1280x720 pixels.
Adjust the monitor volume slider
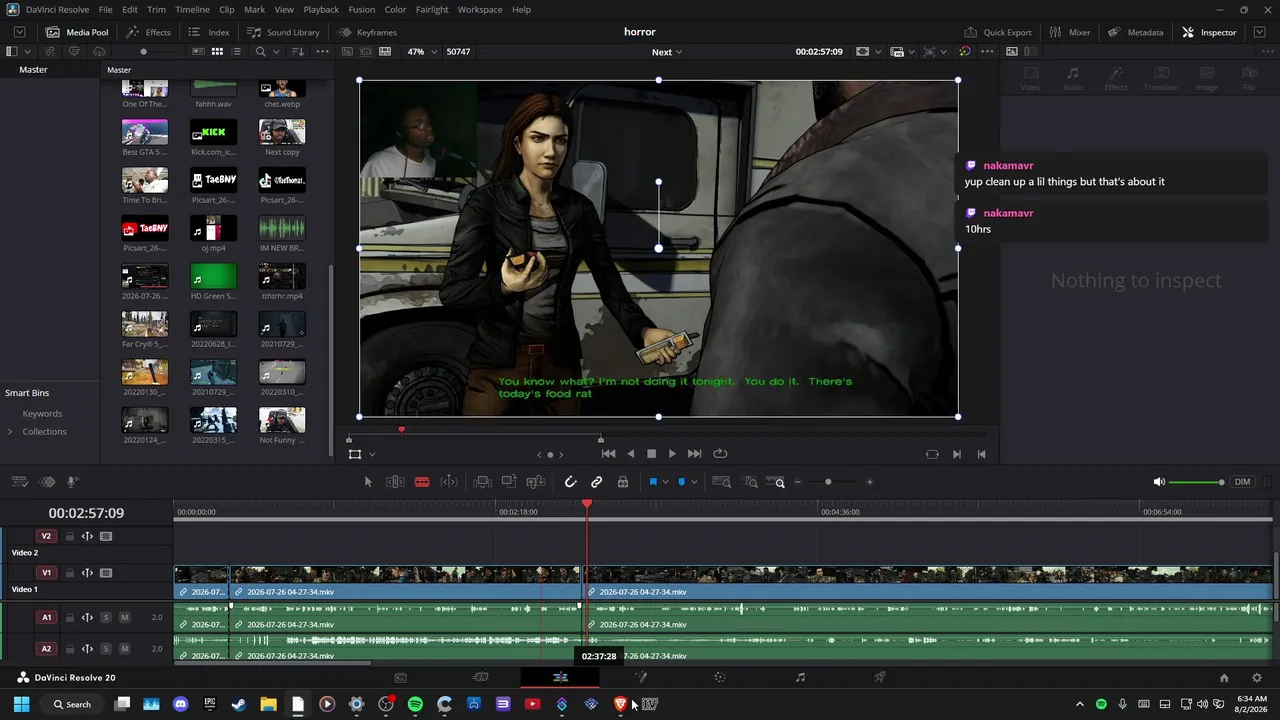[1197, 482]
